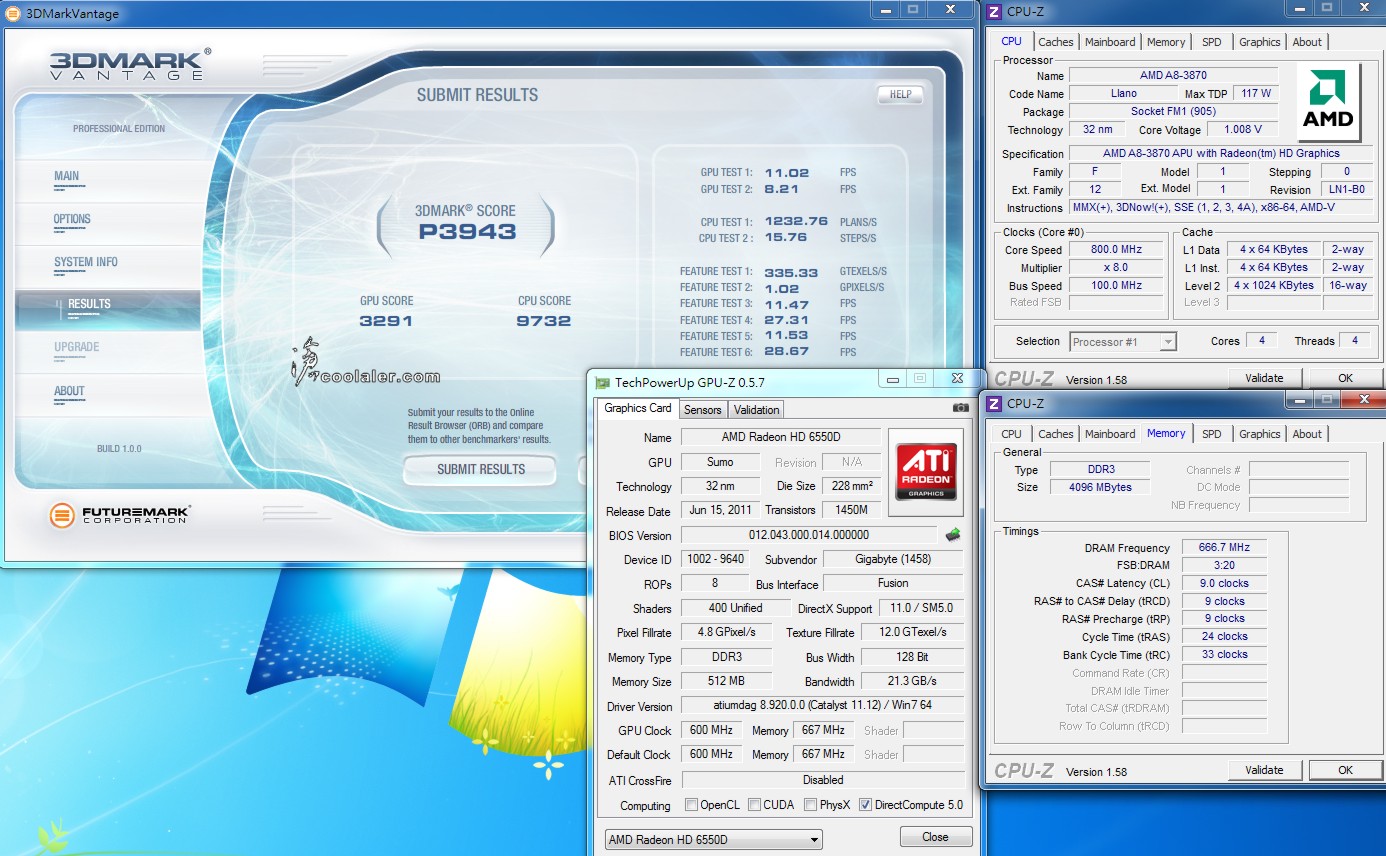The height and width of the screenshot is (856, 1386).
Task: Click the 3DMarkVantage title bar app icon
Action: (x=13, y=12)
